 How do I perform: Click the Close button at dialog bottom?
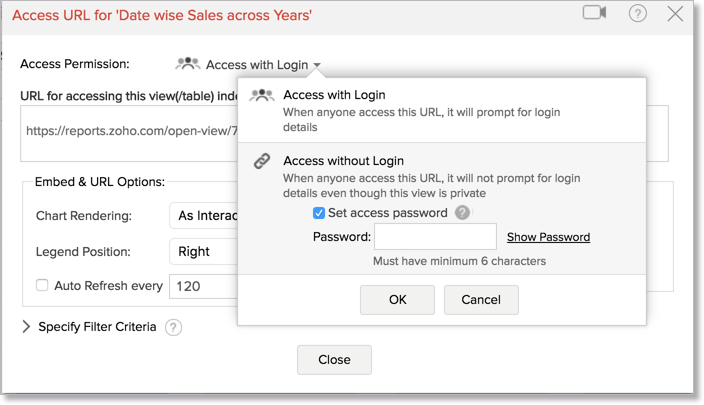click(334, 360)
